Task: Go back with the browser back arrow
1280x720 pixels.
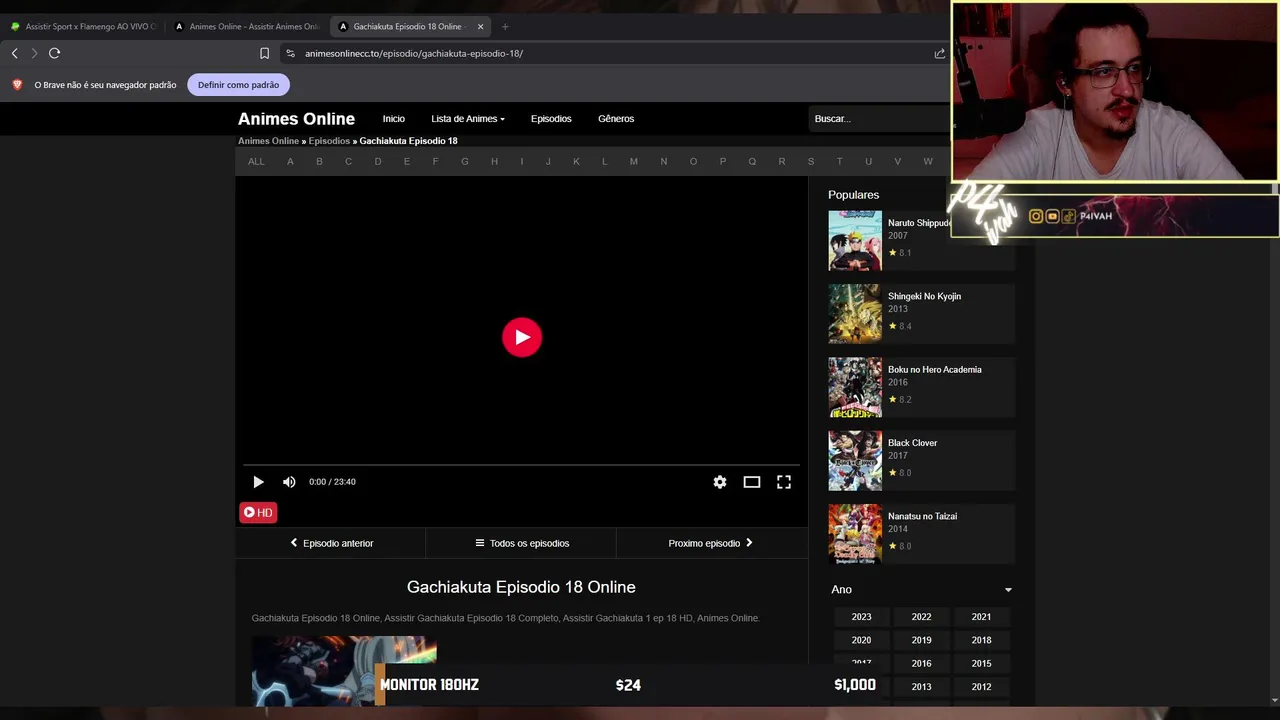Action: pyautogui.click(x=14, y=53)
